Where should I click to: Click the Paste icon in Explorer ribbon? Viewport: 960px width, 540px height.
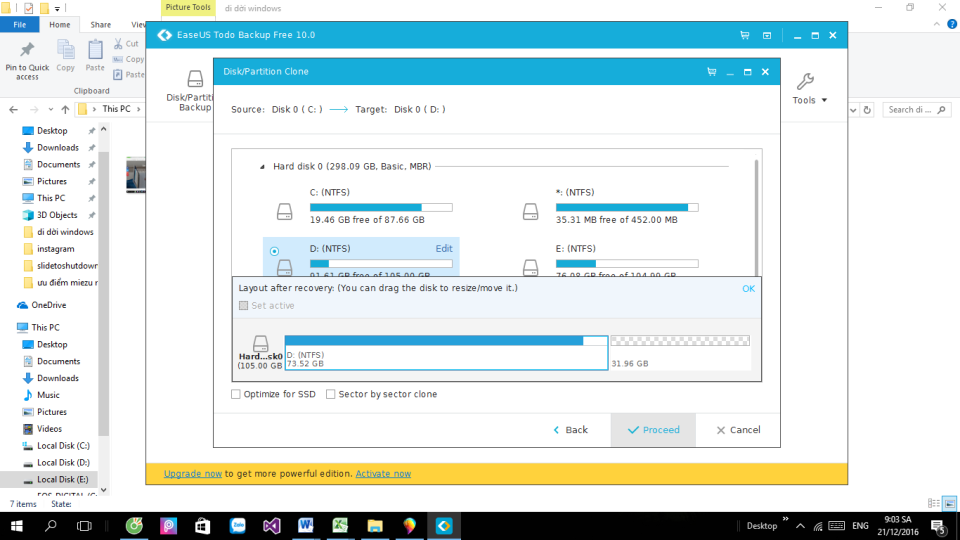pos(95,50)
